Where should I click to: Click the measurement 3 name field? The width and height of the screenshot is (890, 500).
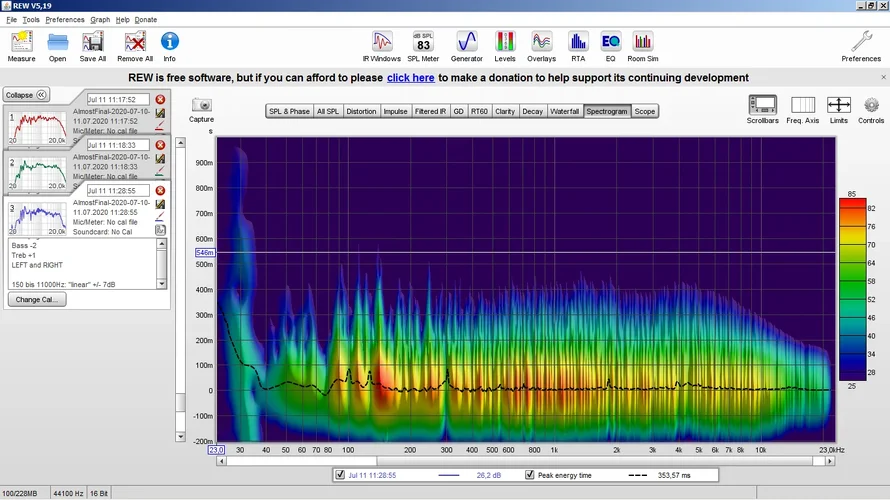(118, 190)
